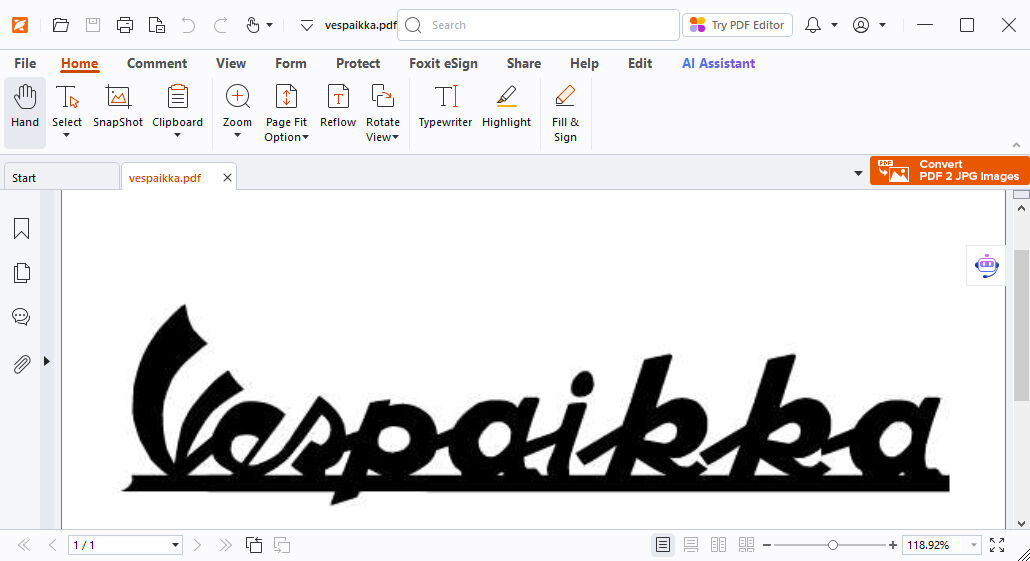This screenshot has width=1030, height=561.
Task: Click the zoom slider handle
Action: [x=833, y=545]
